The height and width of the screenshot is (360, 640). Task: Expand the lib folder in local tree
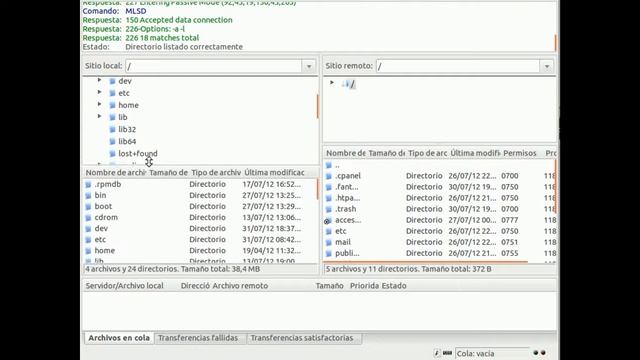click(x=99, y=117)
